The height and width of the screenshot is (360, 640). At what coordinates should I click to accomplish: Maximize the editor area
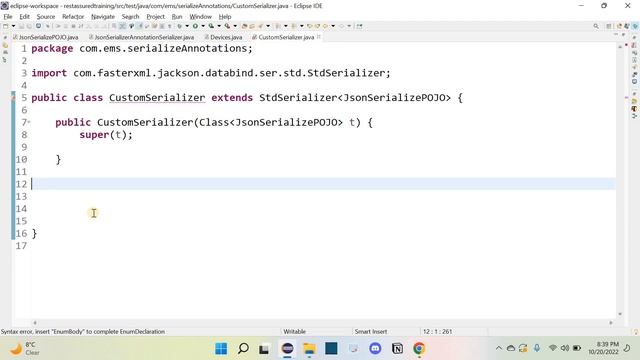pos(623,35)
